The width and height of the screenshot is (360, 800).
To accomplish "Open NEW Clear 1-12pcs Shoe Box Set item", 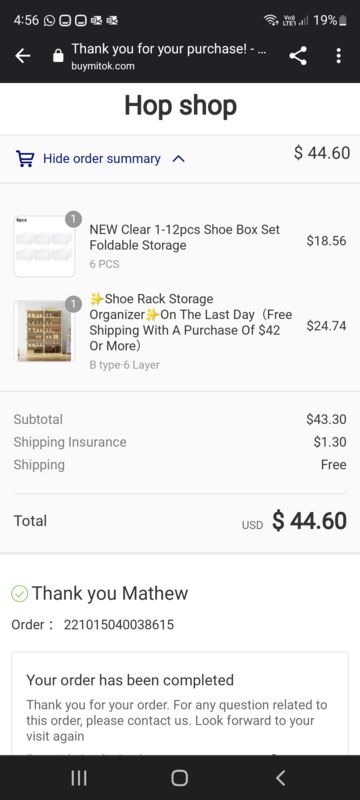I will [x=185, y=237].
